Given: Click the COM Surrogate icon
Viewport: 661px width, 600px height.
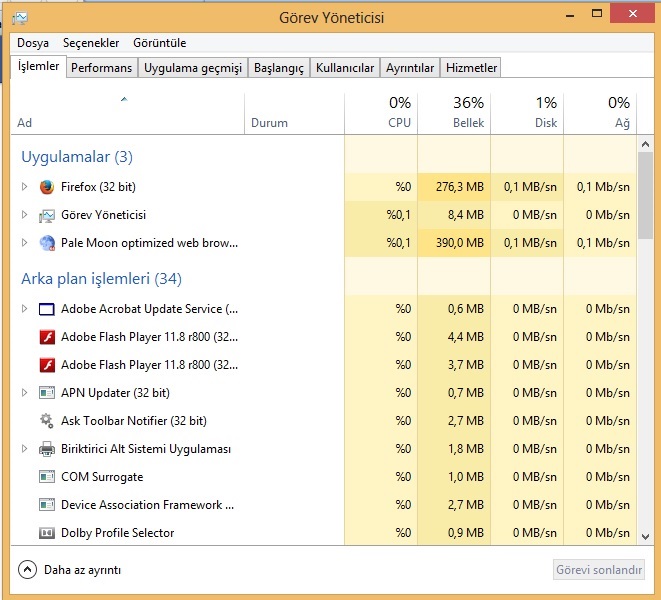Looking at the screenshot, I should tap(47, 477).
